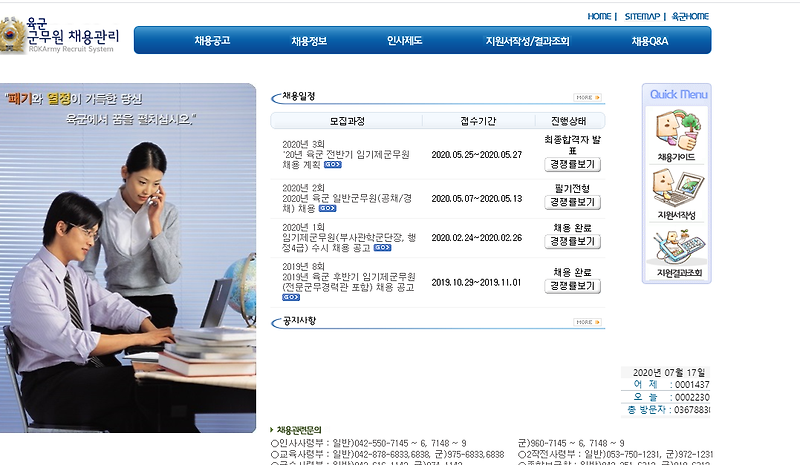
Task: Click the 접수기간 column header
Action: click(478, 121)
